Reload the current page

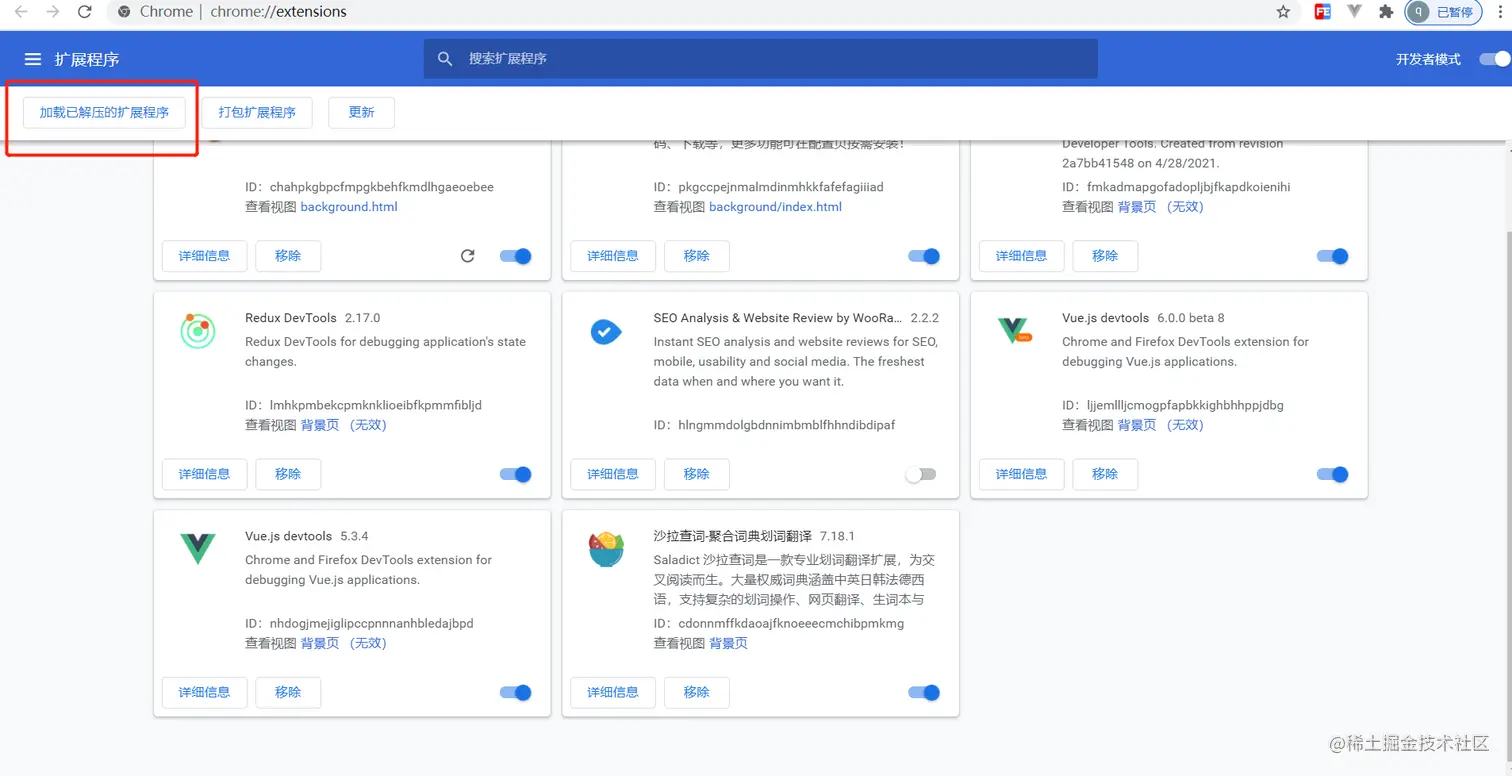point(85,12)
